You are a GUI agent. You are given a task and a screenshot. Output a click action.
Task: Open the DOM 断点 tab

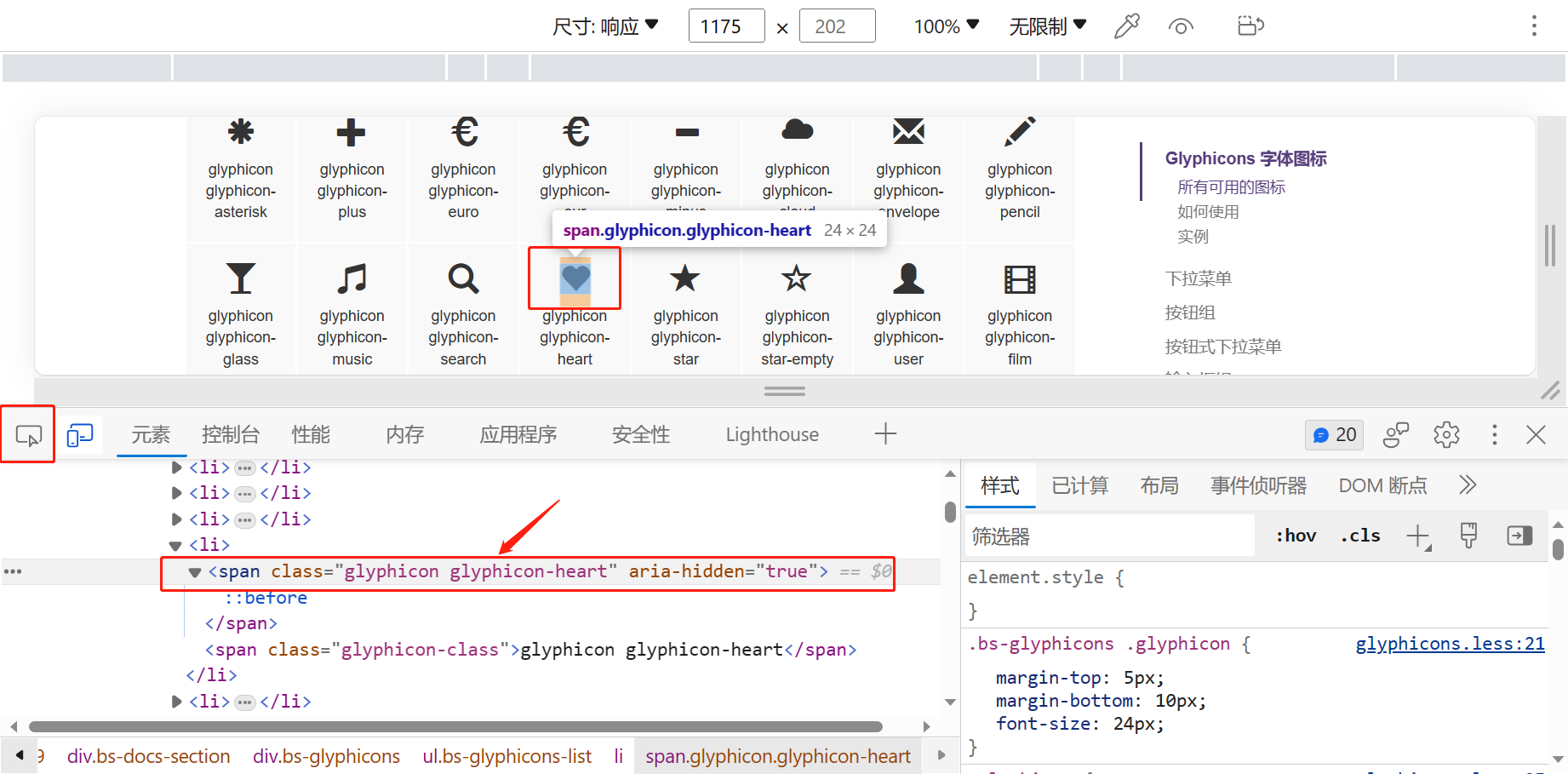tap(1382, 485)
